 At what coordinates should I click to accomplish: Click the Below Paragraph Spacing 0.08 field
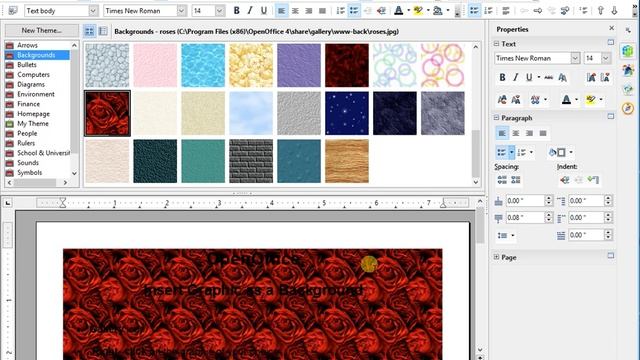[525, 218]
